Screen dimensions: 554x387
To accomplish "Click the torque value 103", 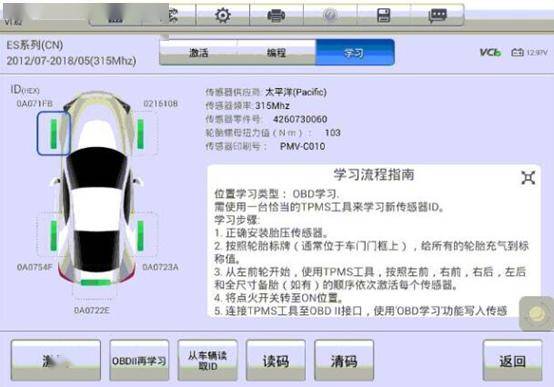I will (x=332, y=133).
